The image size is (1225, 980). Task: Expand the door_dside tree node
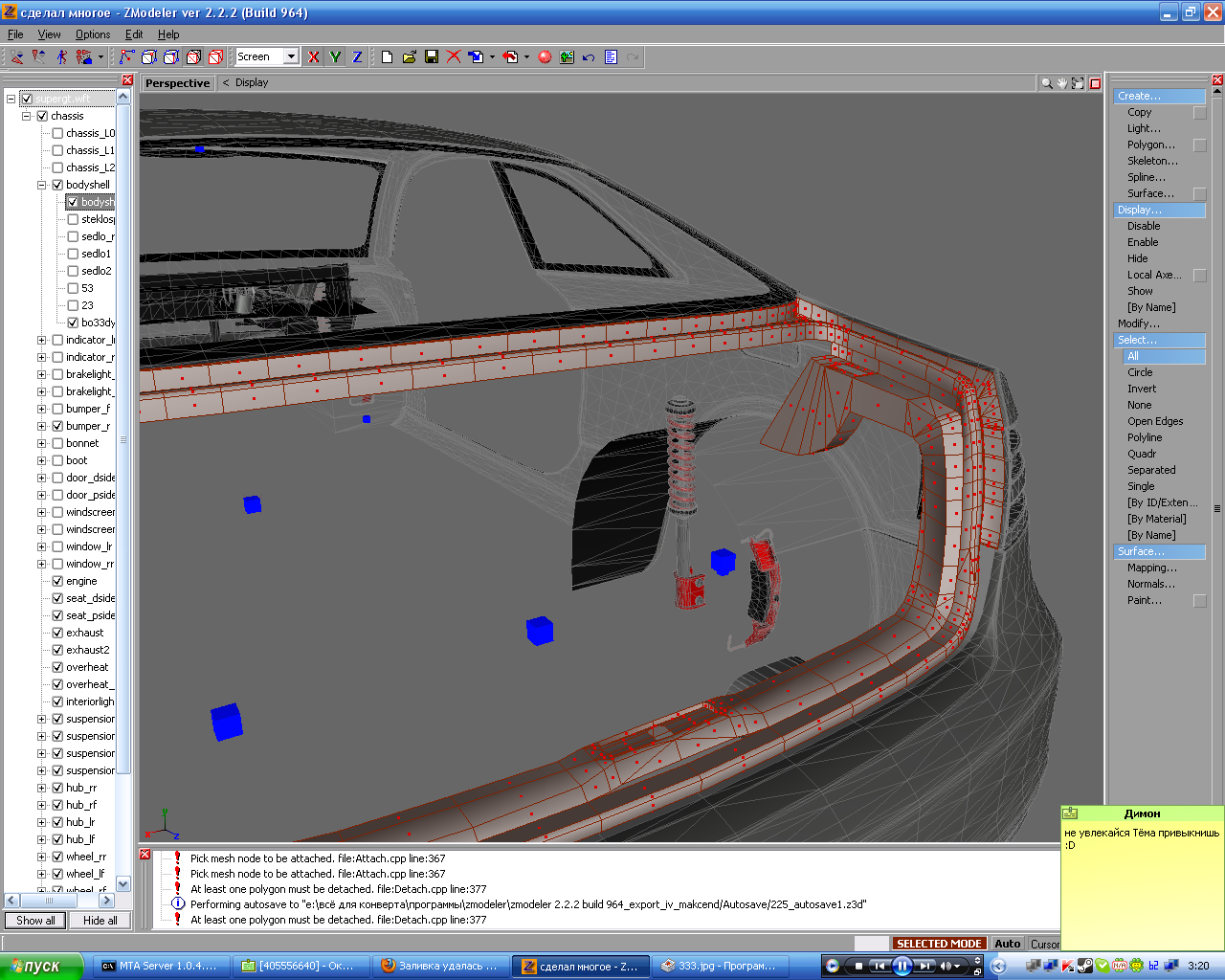pyautogui.click(x=42, y=478)
